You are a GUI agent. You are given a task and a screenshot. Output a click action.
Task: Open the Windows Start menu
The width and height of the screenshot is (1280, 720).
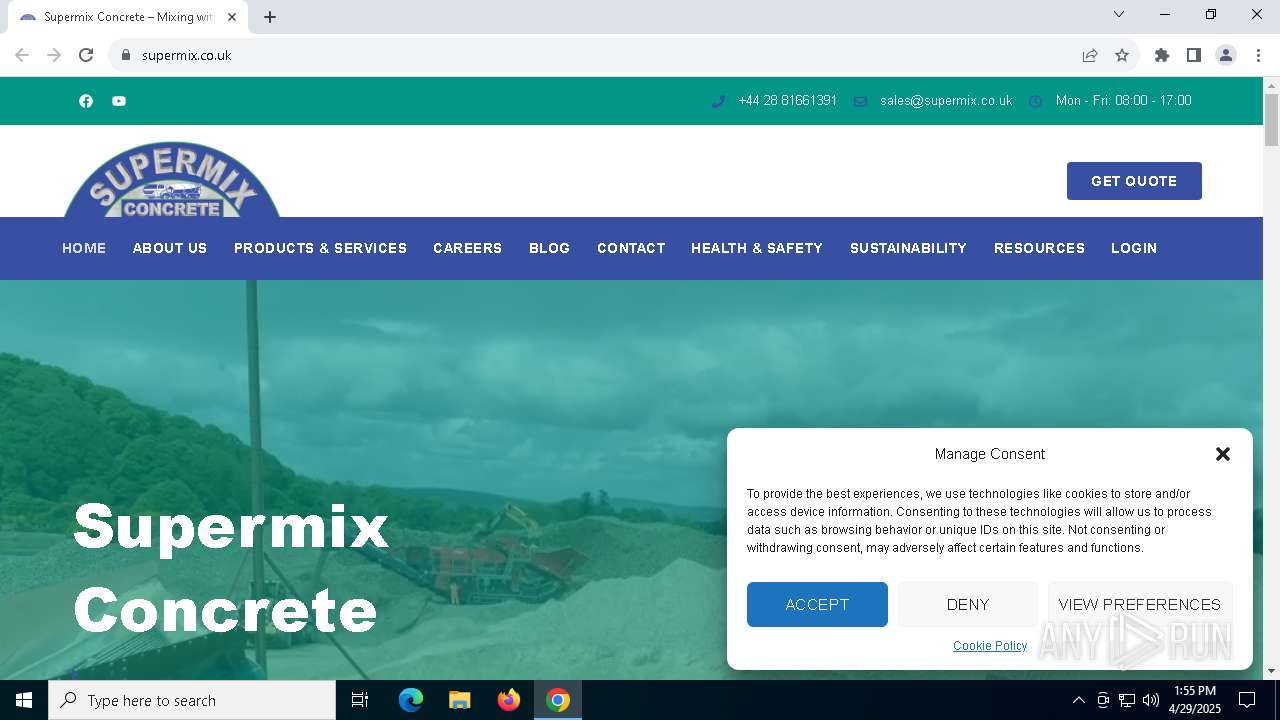click(x=24, y=700)
